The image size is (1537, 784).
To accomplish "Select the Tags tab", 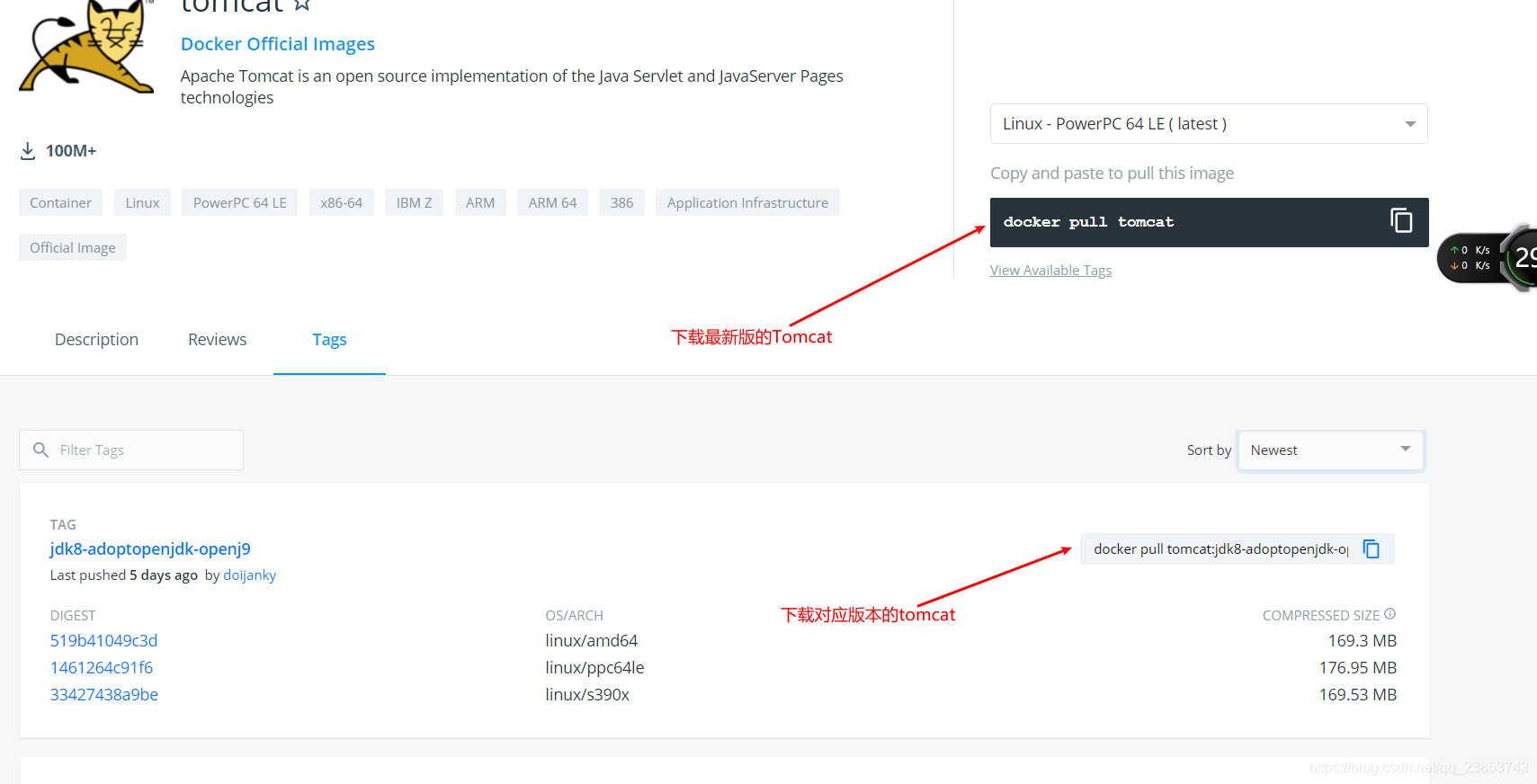I will pyautogui.click(x=329, y=340).
